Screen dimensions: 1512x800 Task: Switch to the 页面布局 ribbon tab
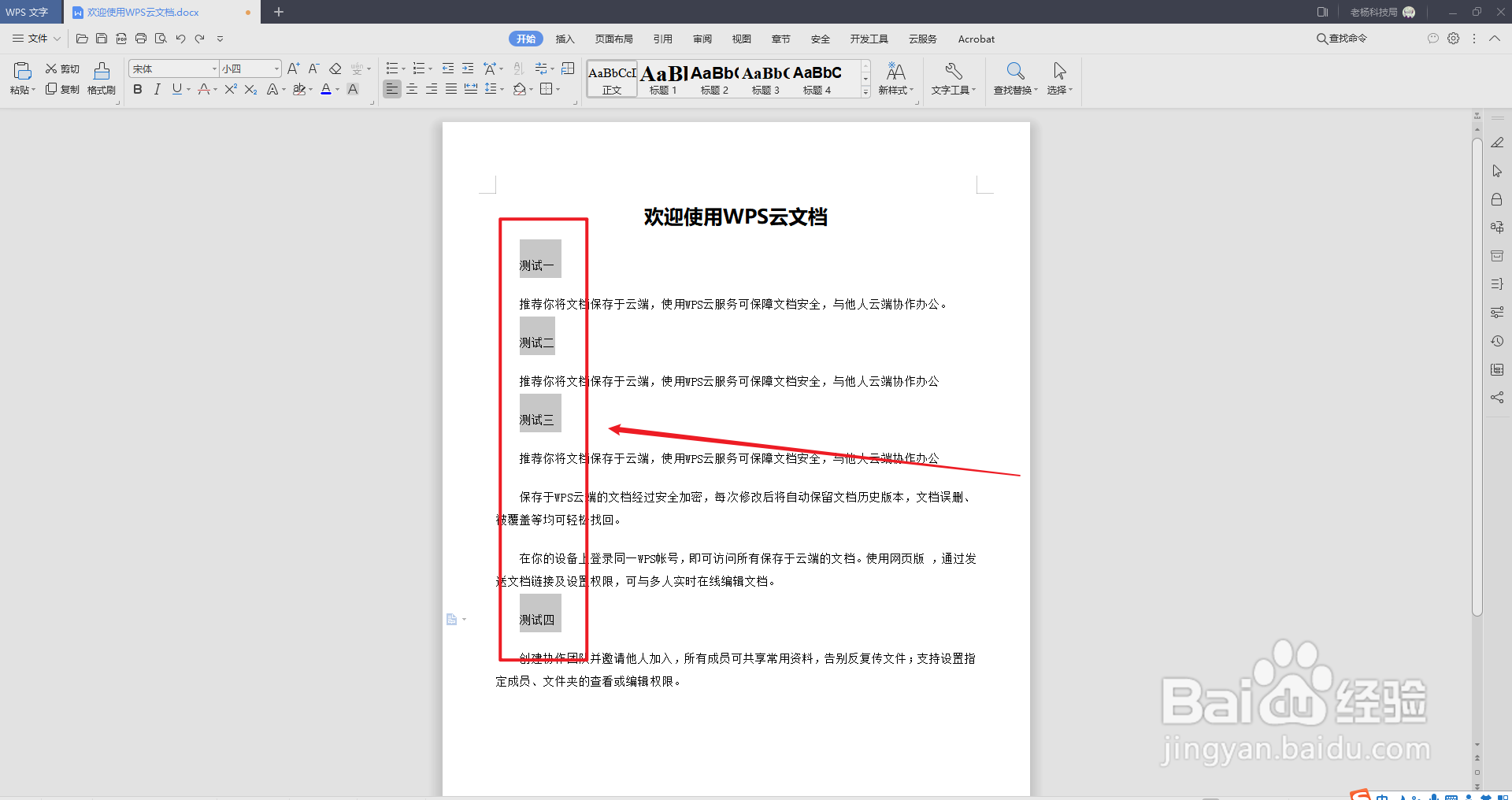click(613, 39)
